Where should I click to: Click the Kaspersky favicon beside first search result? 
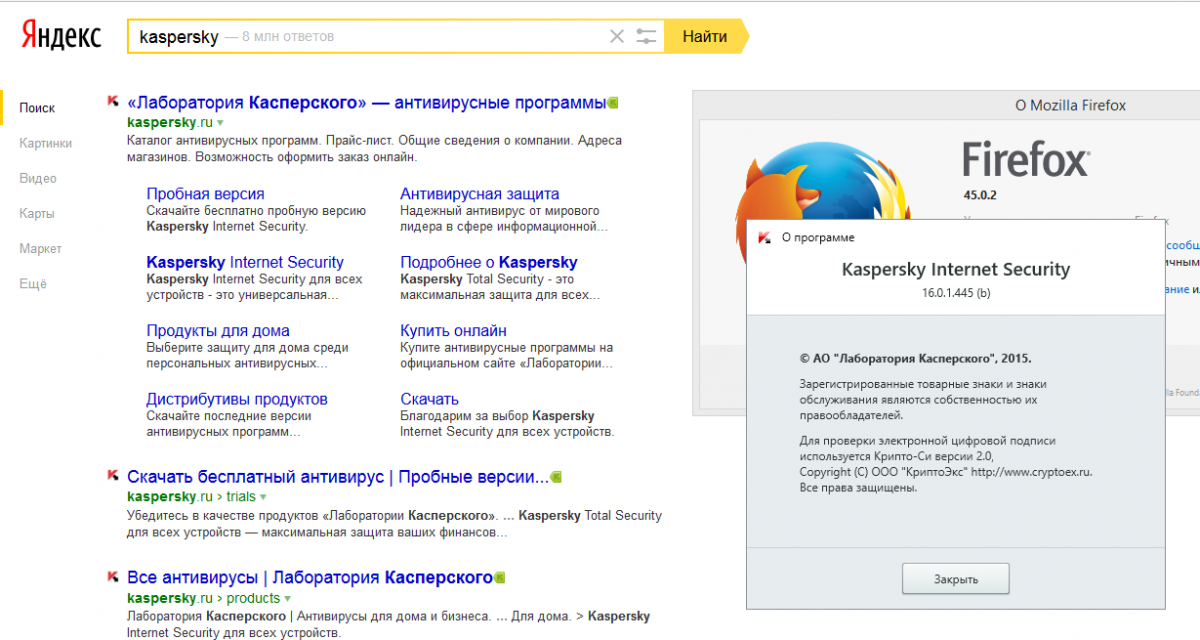[114, 102]
